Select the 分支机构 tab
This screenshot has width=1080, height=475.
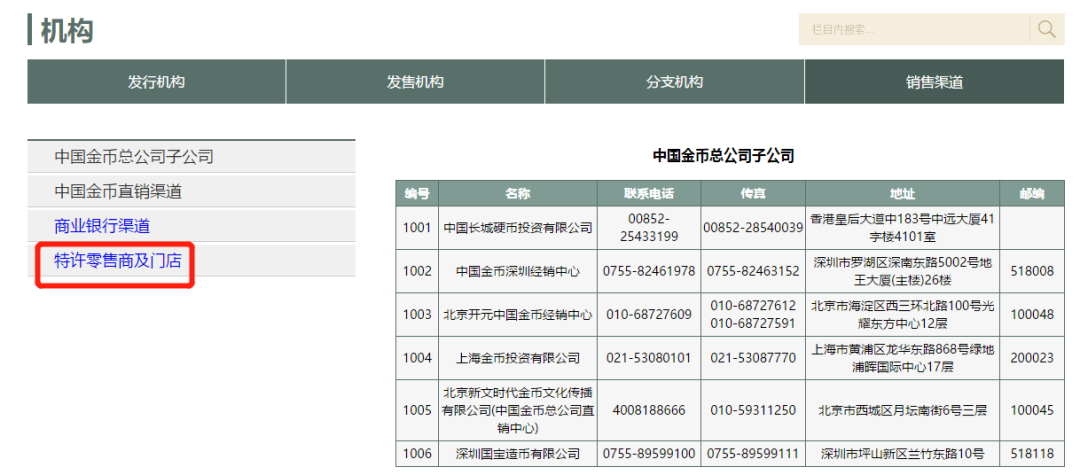[x=674, y=82]
